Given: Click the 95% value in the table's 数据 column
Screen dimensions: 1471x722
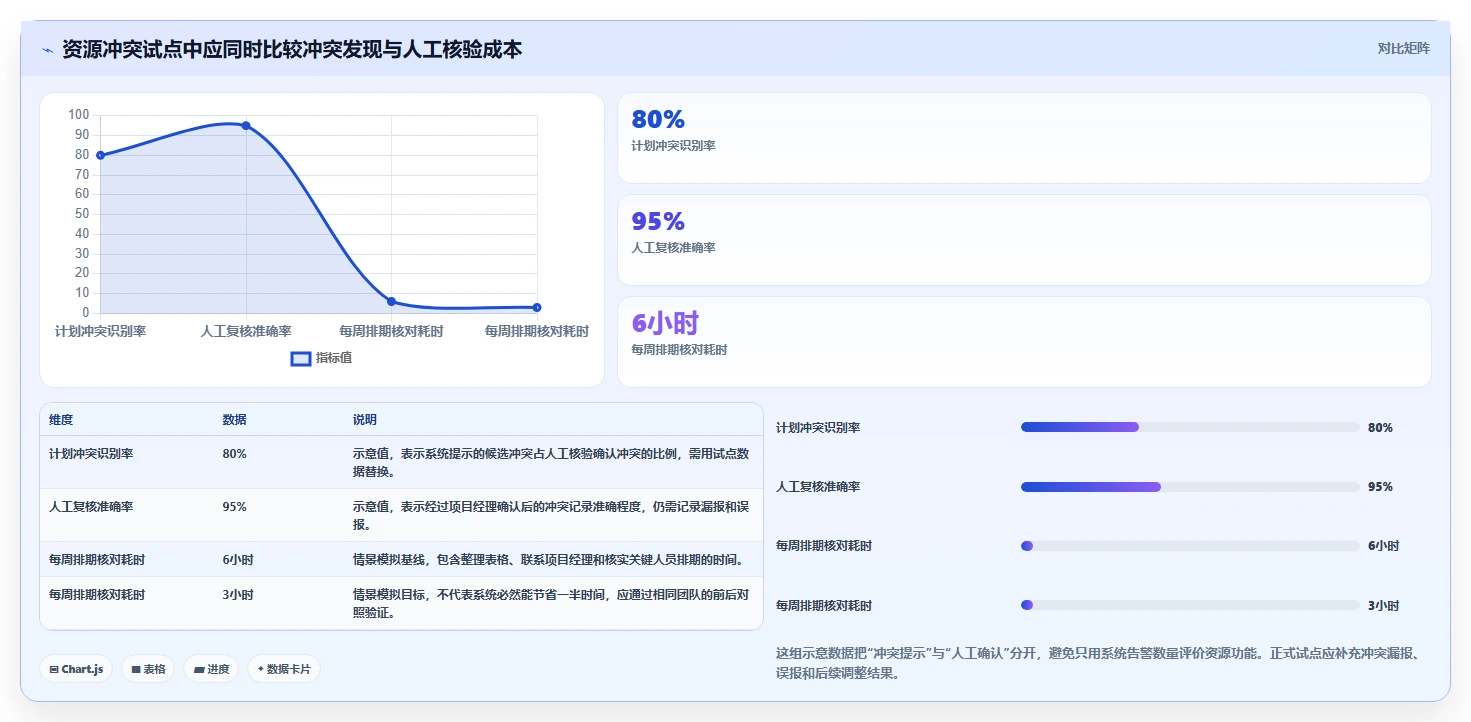Looking at the screenshot, I should (x=234, y=506).
